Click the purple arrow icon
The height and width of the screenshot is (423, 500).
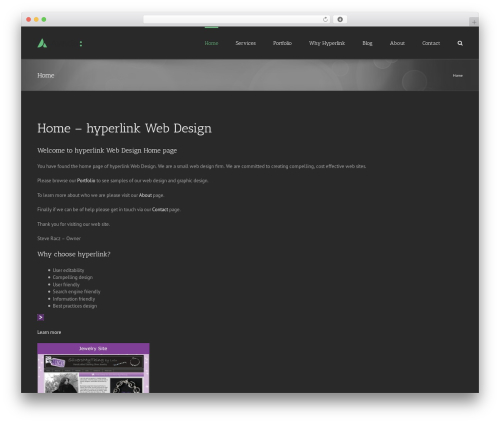[40, 317]
